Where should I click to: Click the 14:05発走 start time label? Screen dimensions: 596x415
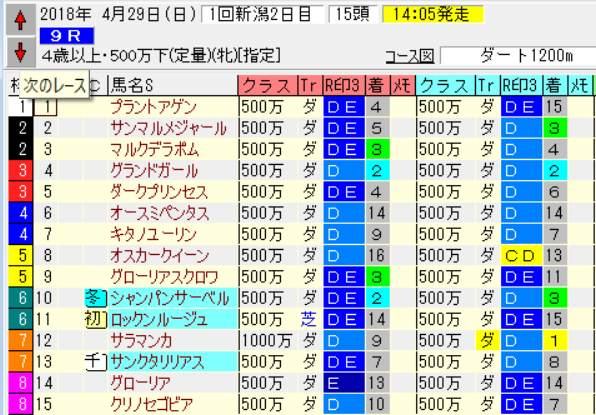point(433,14)
